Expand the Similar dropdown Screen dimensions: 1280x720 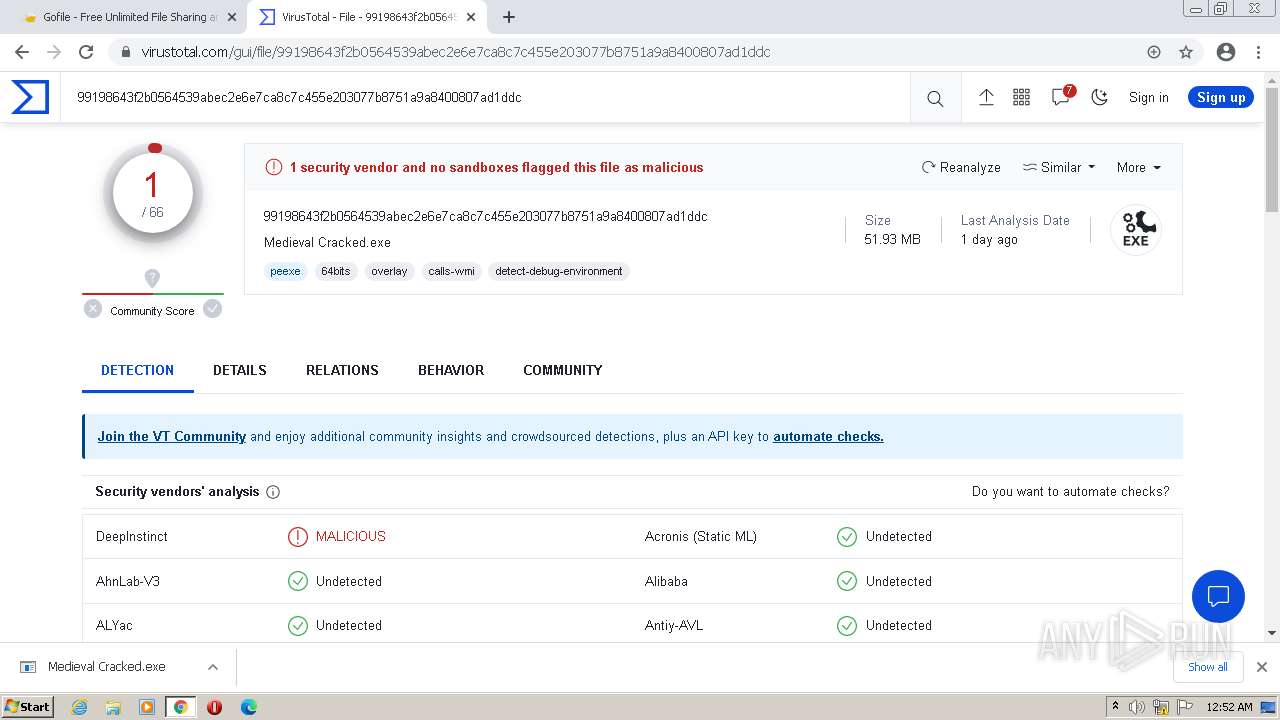click(1059, 167)
